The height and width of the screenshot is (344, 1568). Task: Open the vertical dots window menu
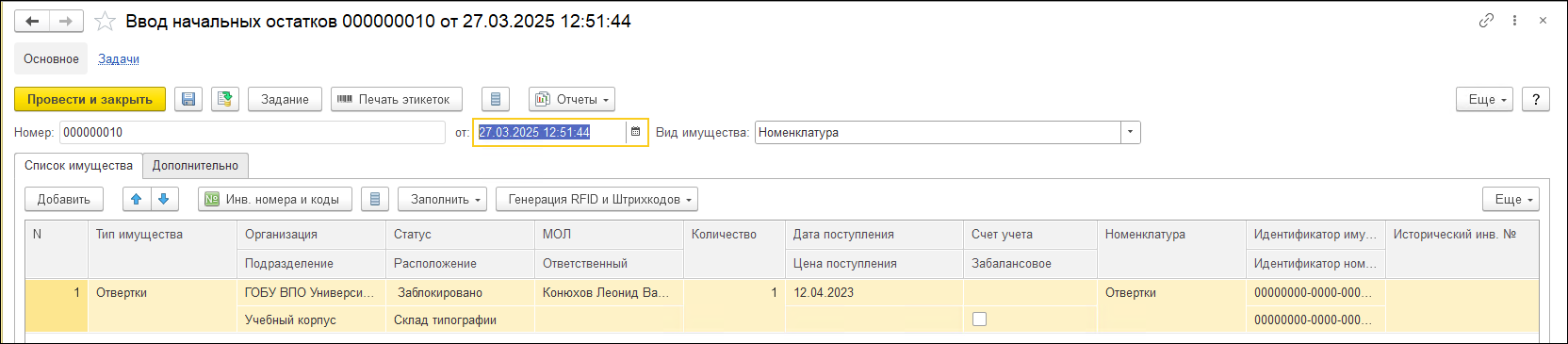pyautogui.click(x=1514, y=20)
